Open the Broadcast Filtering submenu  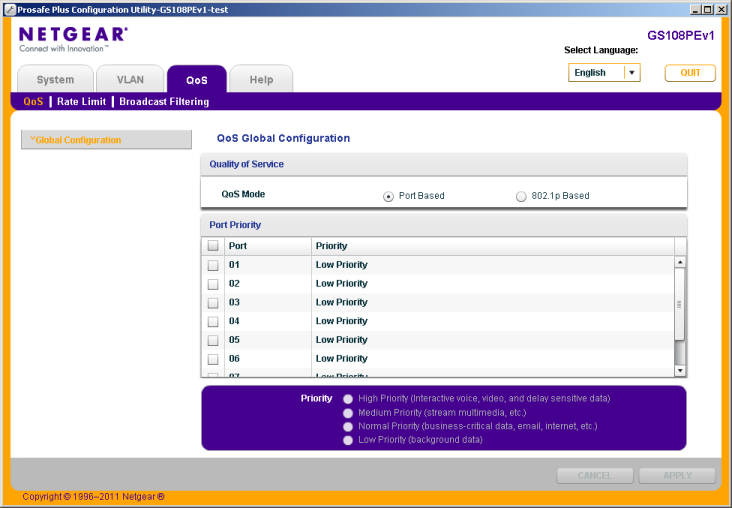click(164, 101)
